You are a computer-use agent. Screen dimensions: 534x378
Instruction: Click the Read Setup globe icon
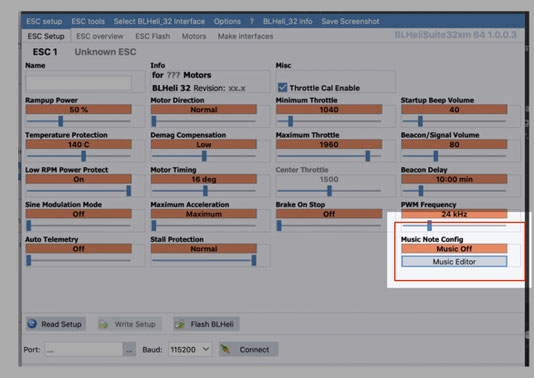(32, 324)
